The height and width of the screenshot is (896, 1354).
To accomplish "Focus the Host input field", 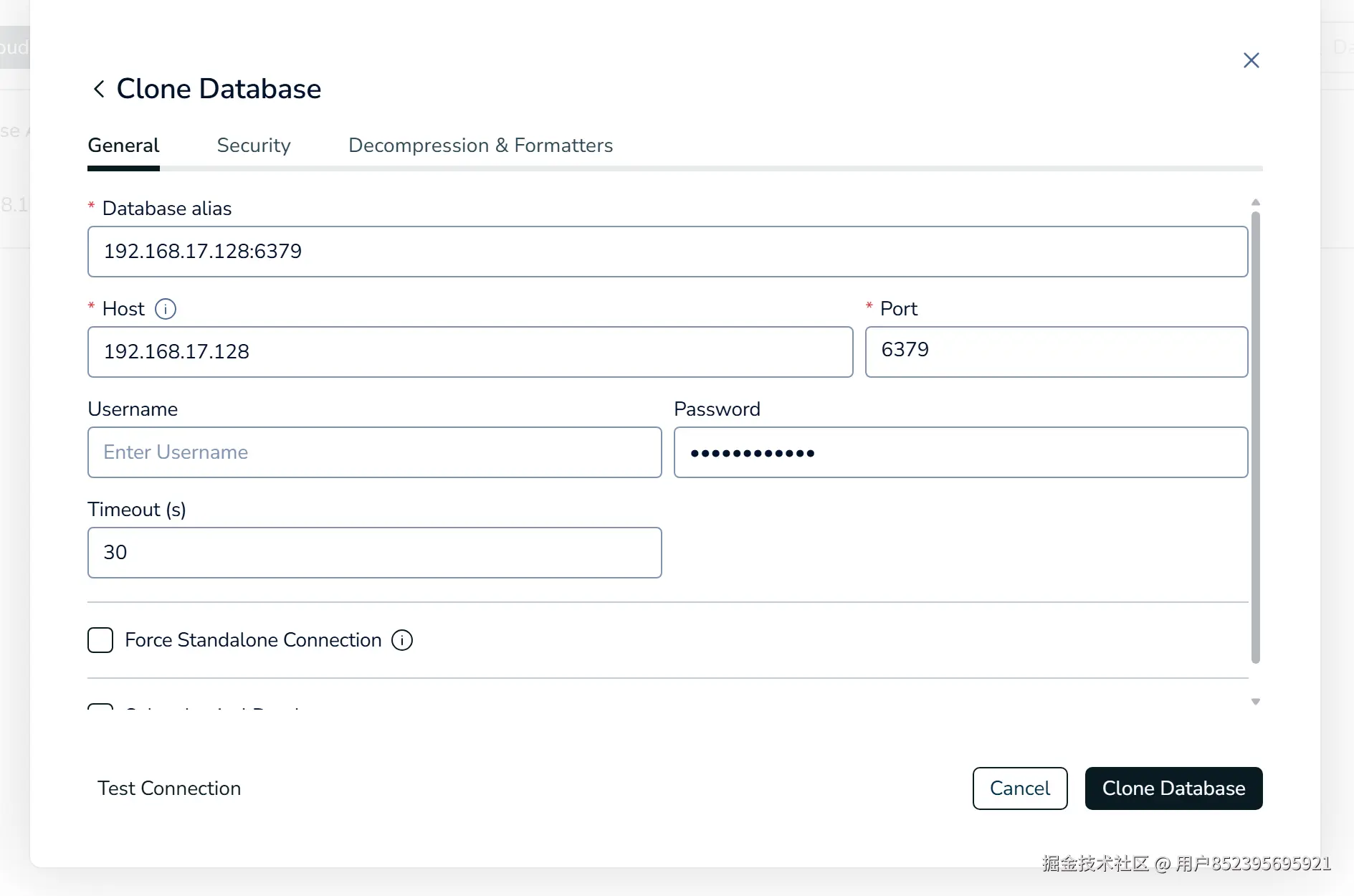I will pos(470,352).
